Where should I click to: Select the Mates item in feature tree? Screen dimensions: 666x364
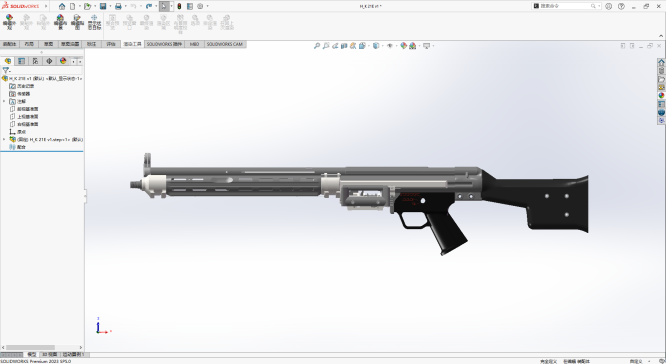(x=18, y=147)
